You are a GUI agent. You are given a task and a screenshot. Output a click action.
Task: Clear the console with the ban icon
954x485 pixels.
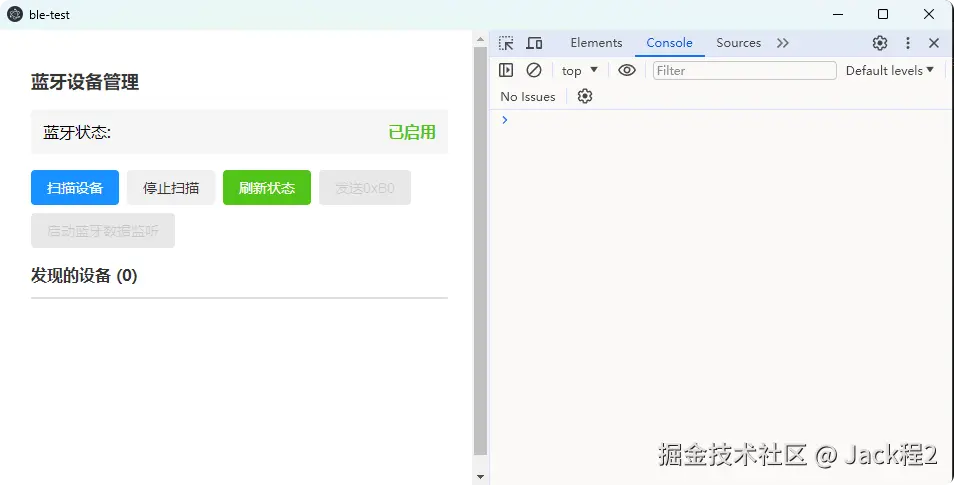tap(534, 70)
